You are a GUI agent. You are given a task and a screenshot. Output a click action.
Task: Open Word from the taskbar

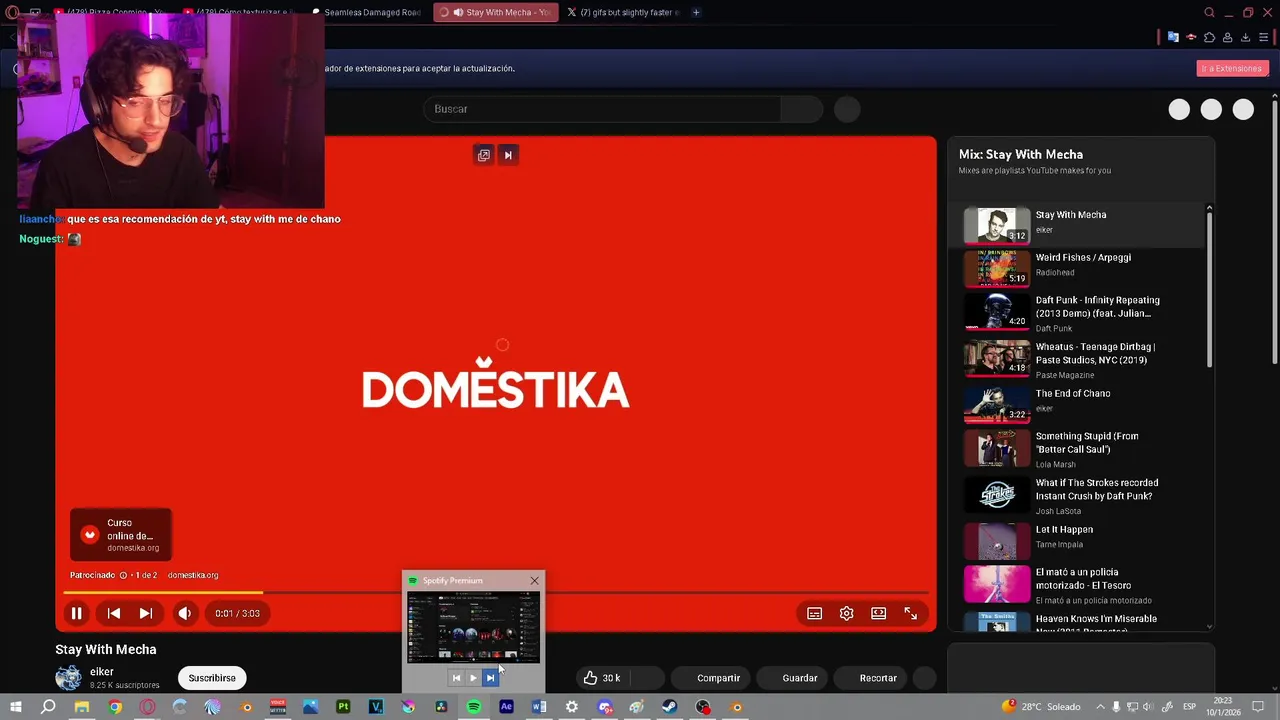click(539, 707)
